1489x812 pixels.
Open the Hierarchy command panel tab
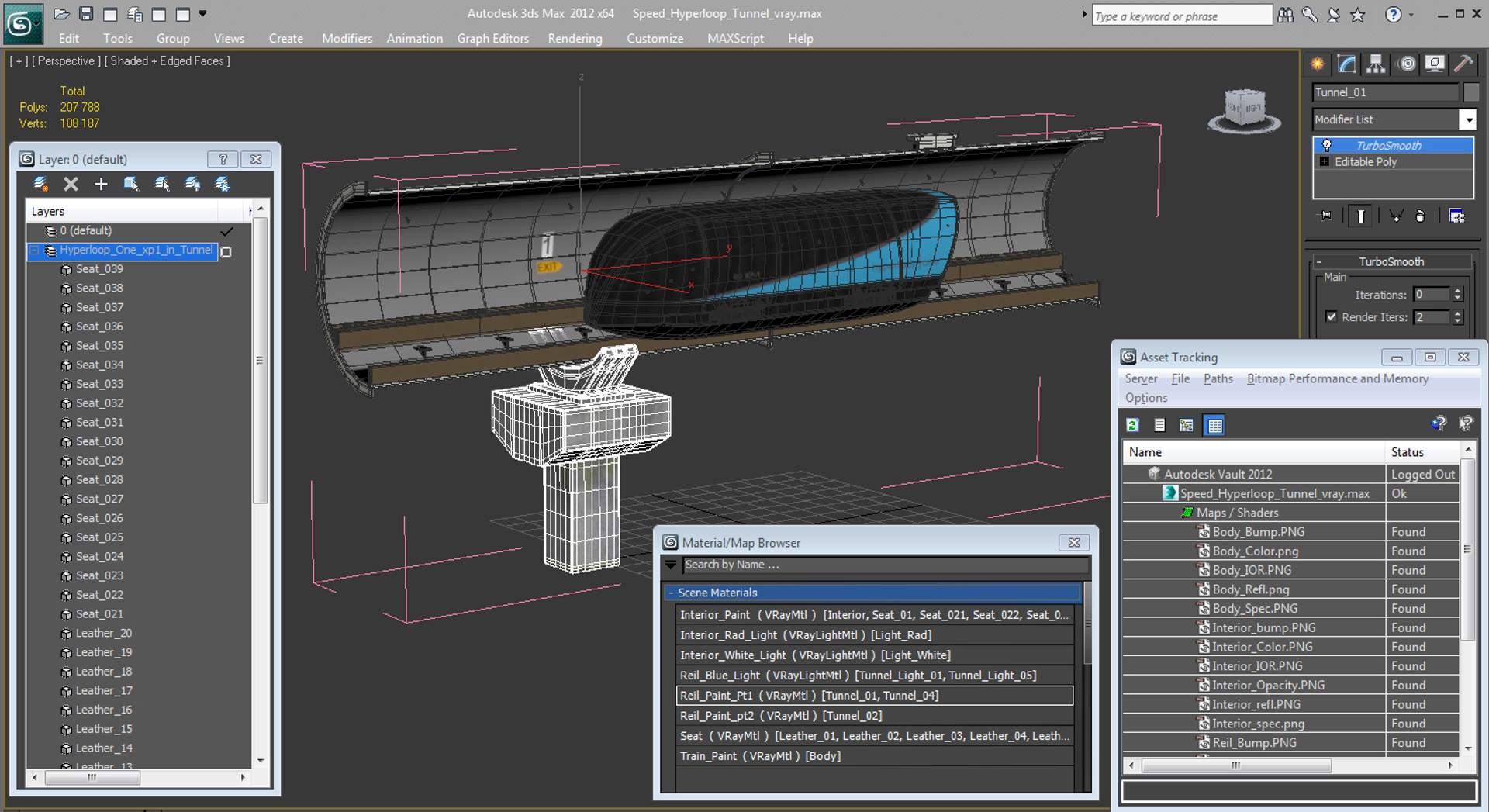pos(1377,64)
